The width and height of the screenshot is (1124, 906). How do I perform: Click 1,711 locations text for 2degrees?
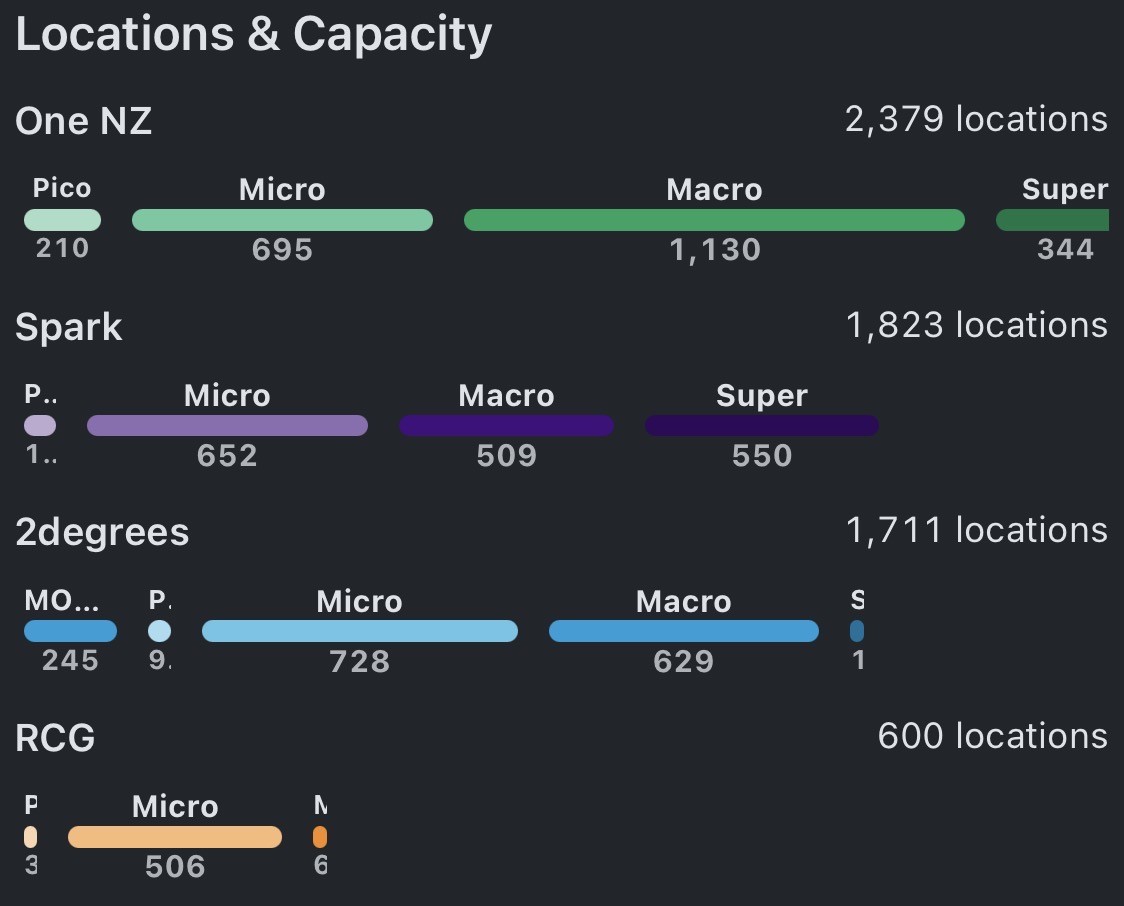click(x=976, y=530)
